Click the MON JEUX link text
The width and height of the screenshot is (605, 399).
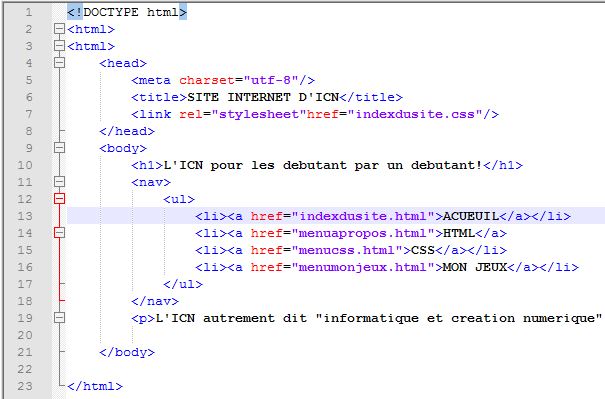(475, 267)
